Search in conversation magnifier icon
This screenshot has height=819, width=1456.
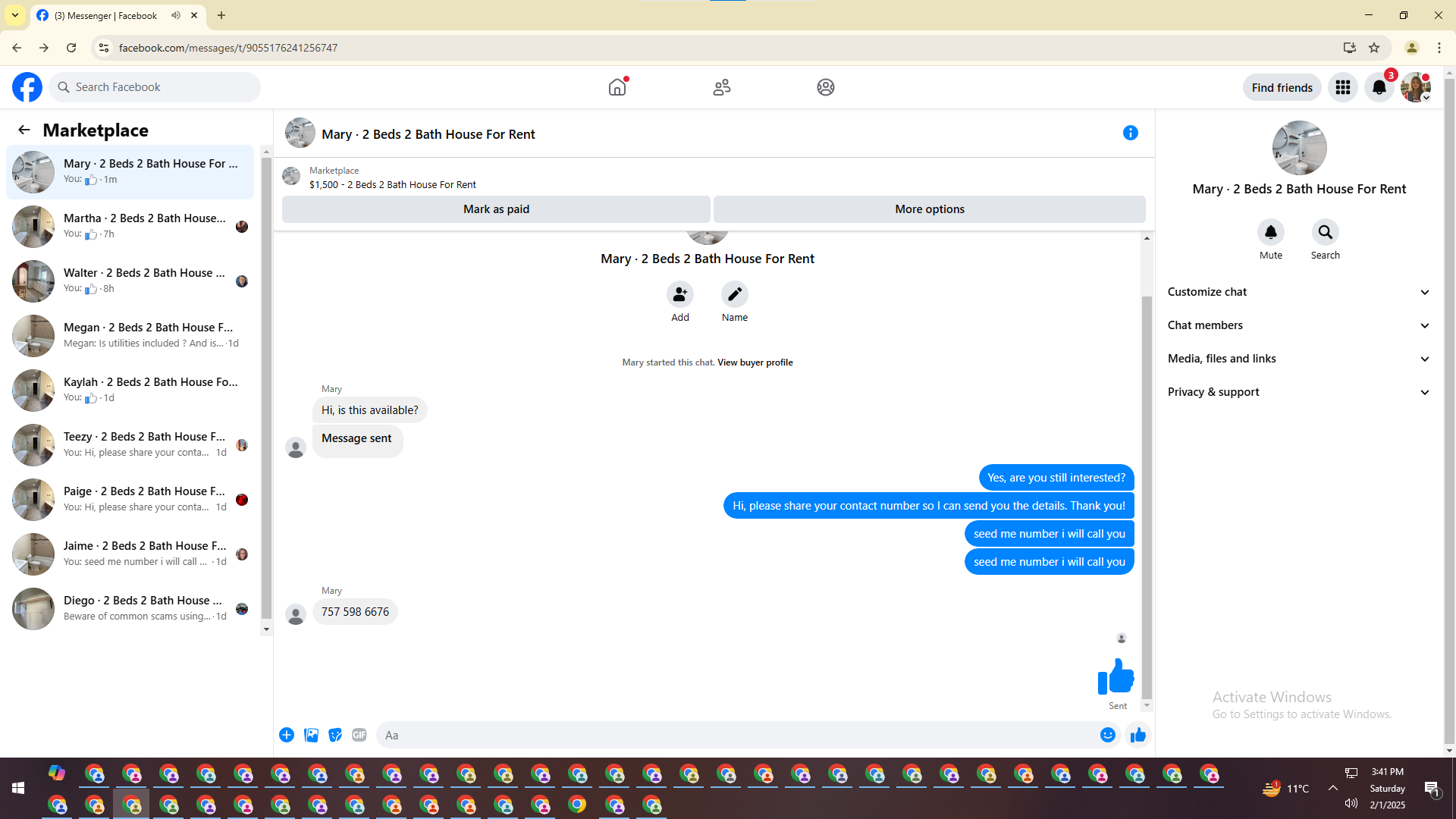click(1325, 232)
